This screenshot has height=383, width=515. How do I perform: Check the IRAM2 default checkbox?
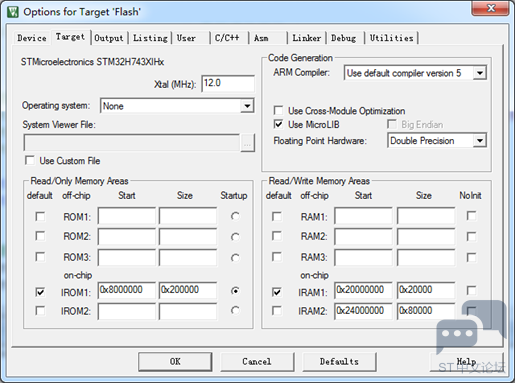277,311
